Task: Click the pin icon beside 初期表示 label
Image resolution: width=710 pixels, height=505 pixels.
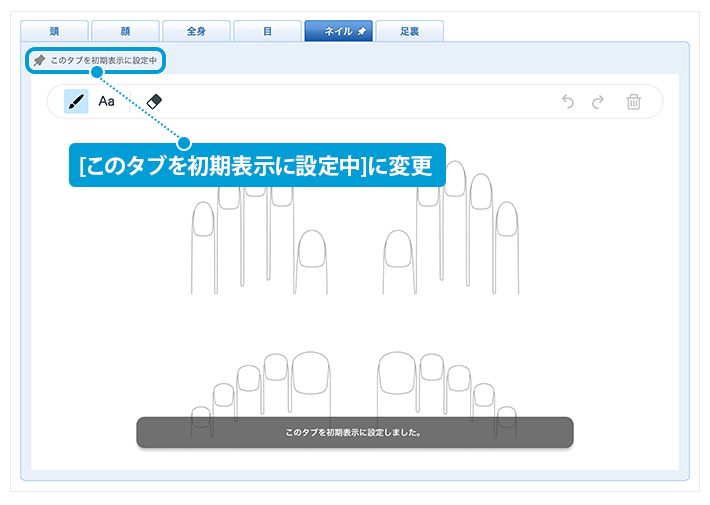Action: tap(39, 61)
